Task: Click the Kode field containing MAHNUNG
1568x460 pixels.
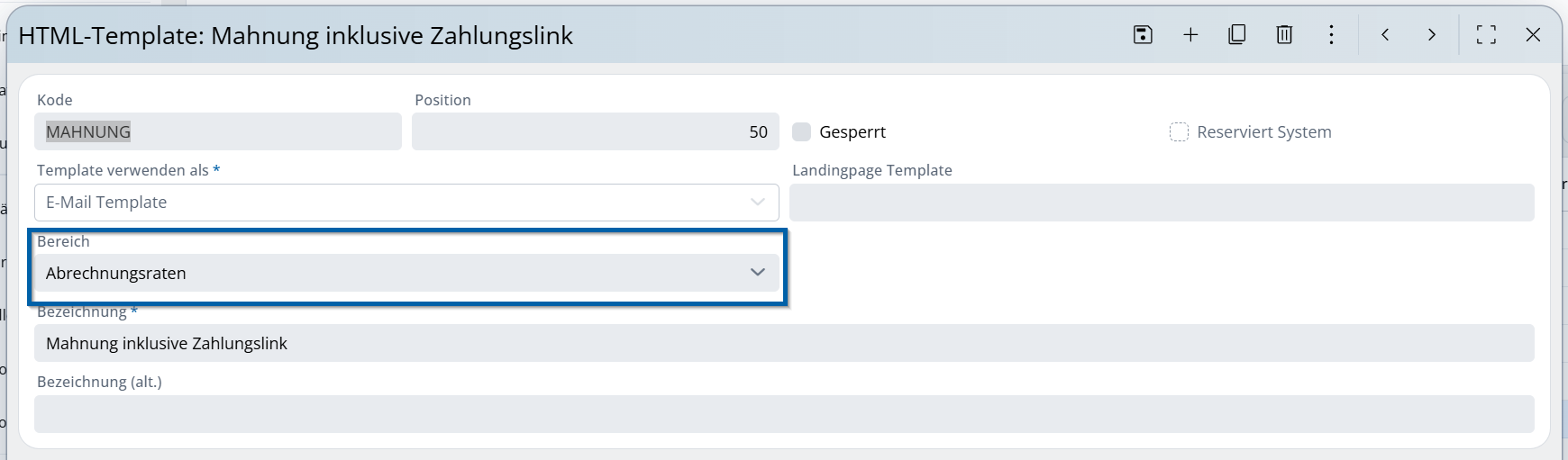Action: click(x=217, y=132)
